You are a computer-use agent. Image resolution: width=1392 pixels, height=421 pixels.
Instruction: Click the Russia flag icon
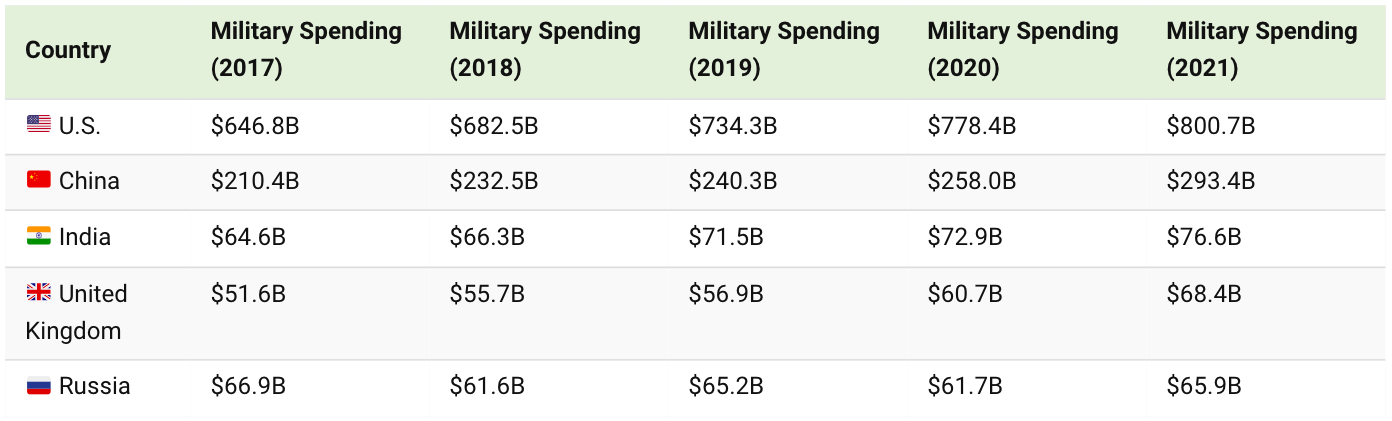point(38,386)
